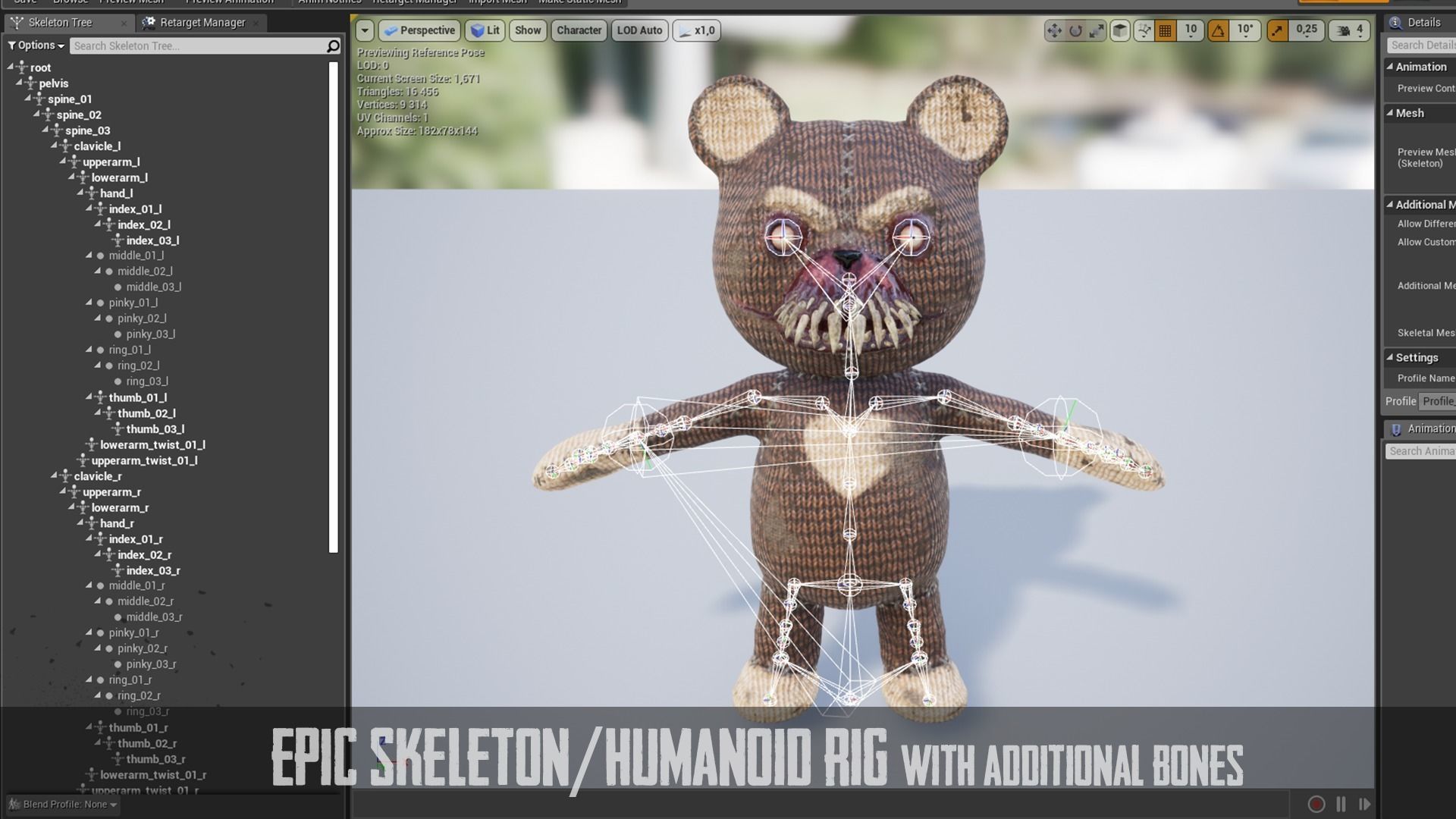Collapse the Mesh section in Details
1456x819 pixels.
[1390, 113]
